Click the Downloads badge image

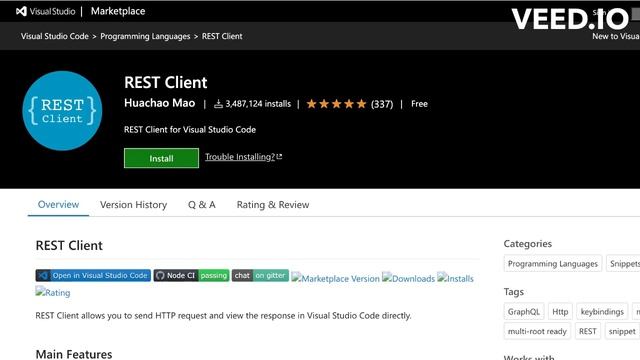click(x=409, y=278)
